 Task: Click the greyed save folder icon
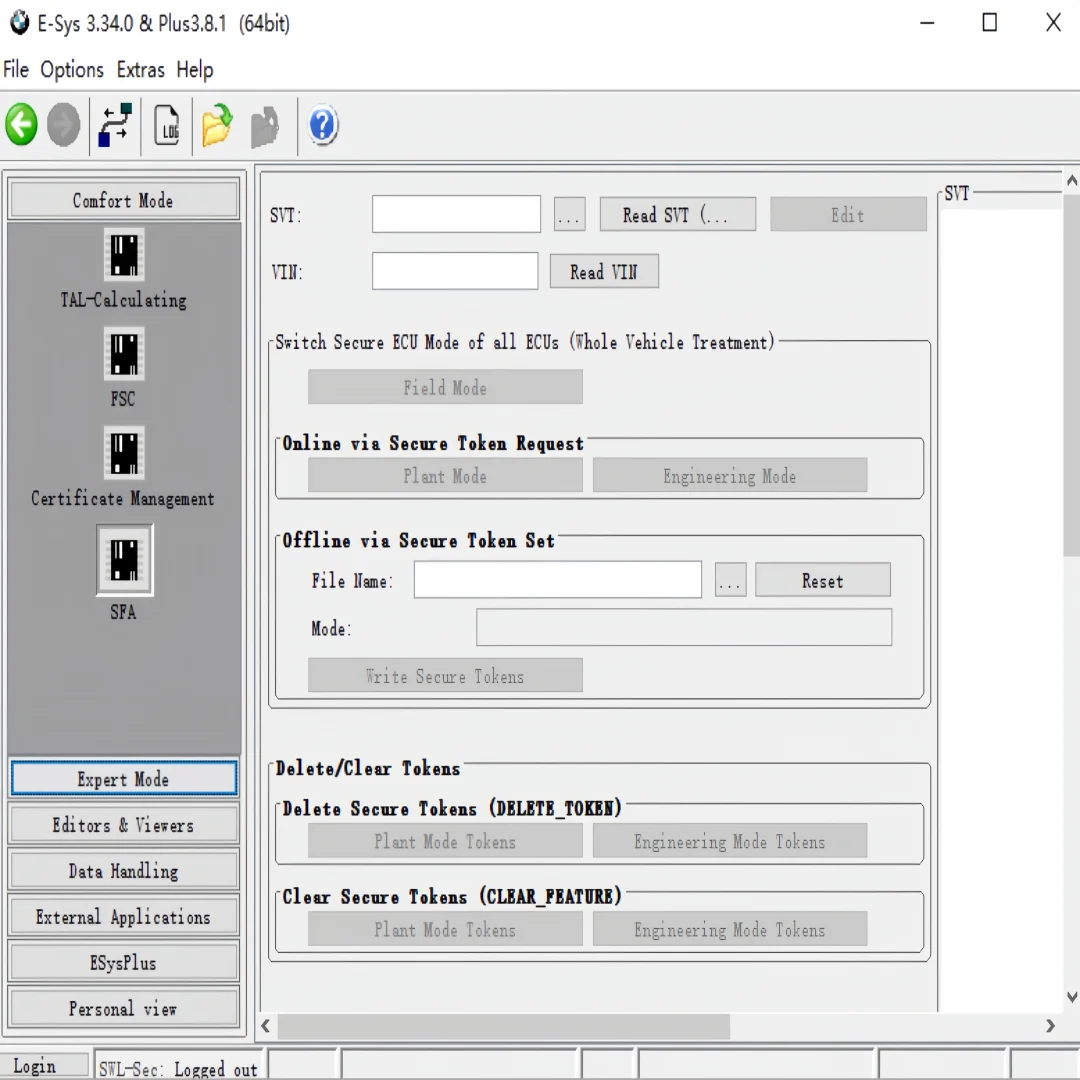(264, 126)
